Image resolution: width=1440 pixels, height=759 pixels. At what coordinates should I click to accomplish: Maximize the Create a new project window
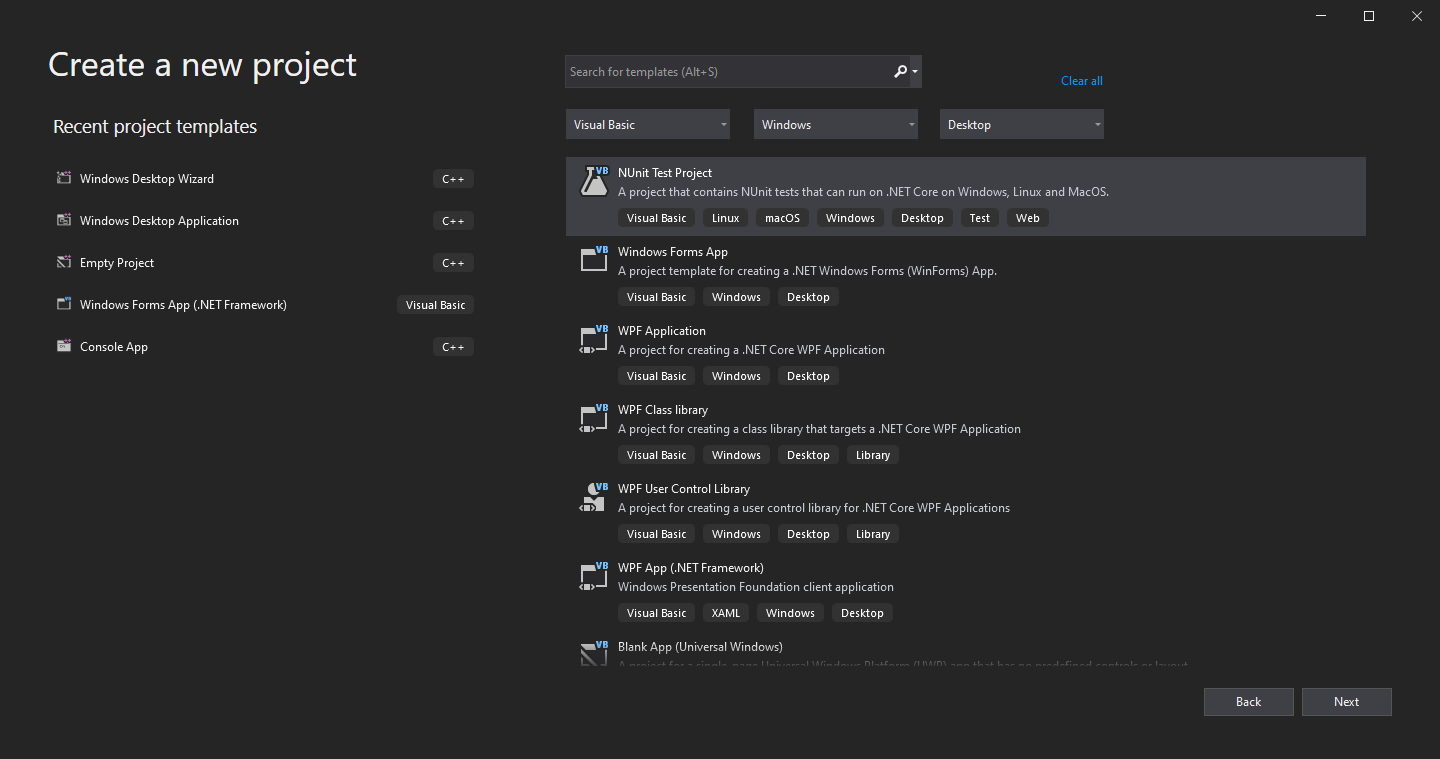pos(1369,15)
